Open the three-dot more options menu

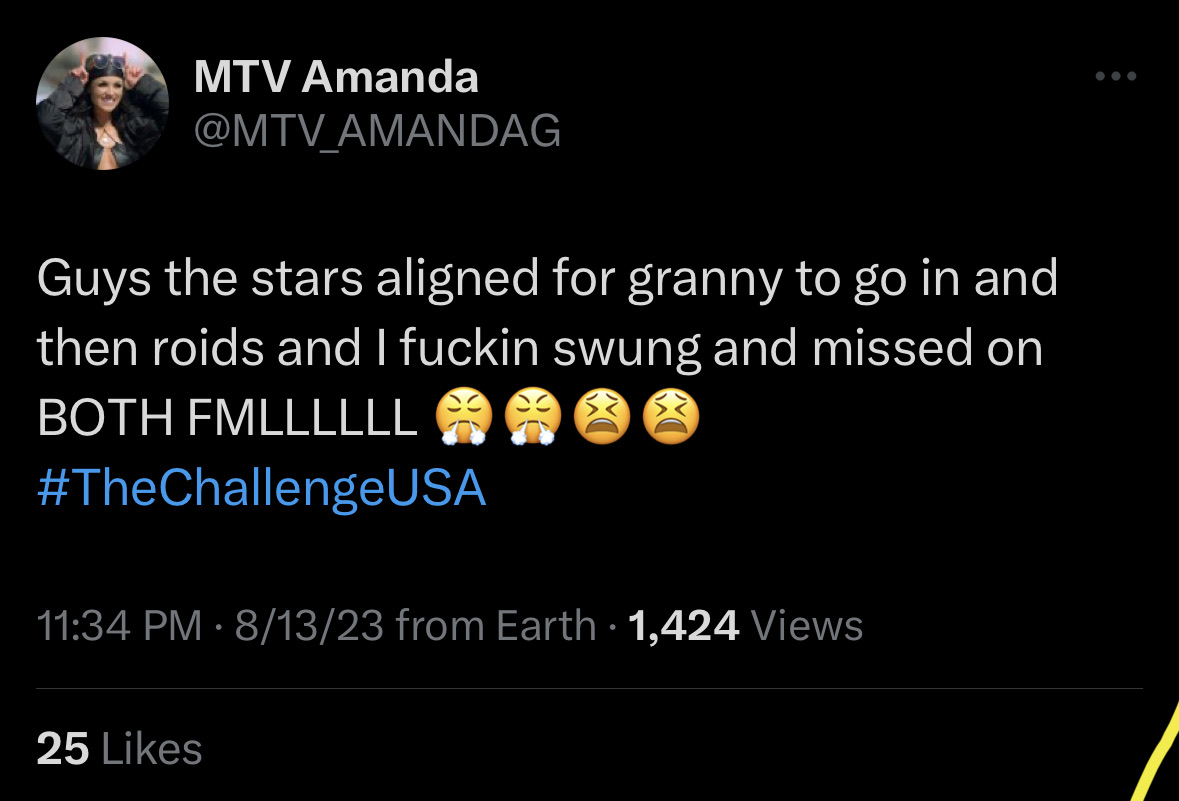coord(1116,76)
